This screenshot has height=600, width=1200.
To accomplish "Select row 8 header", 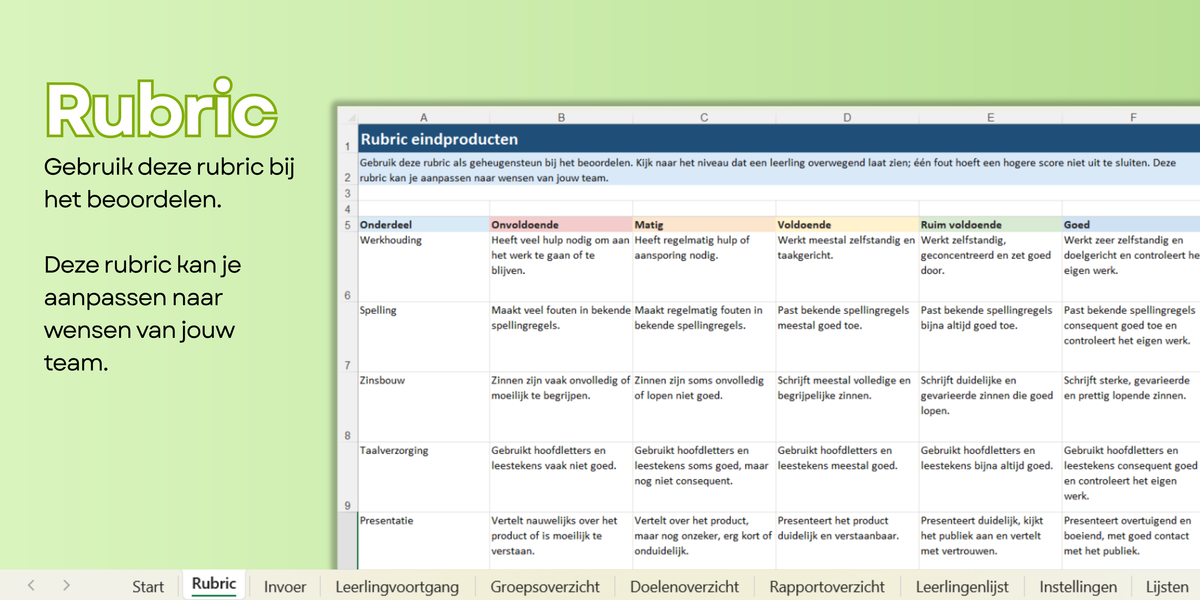I will 347,407.
